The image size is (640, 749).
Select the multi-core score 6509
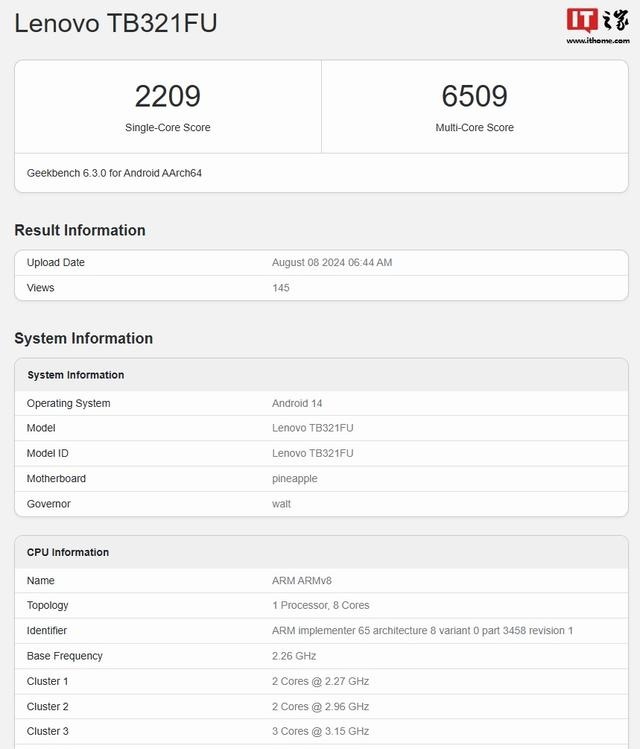(x=474, y=96)
